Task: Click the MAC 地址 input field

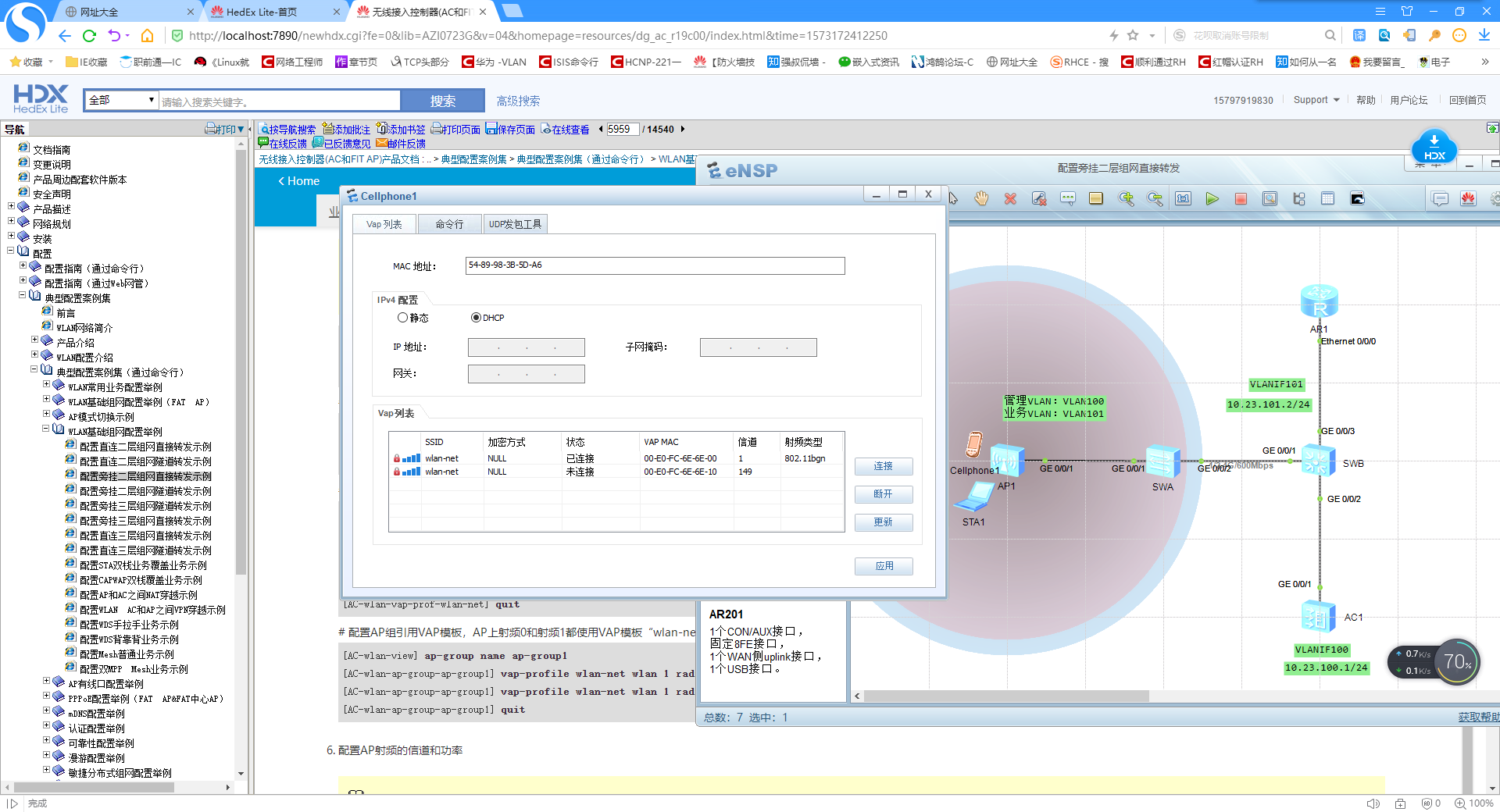Action: [655, 265]
